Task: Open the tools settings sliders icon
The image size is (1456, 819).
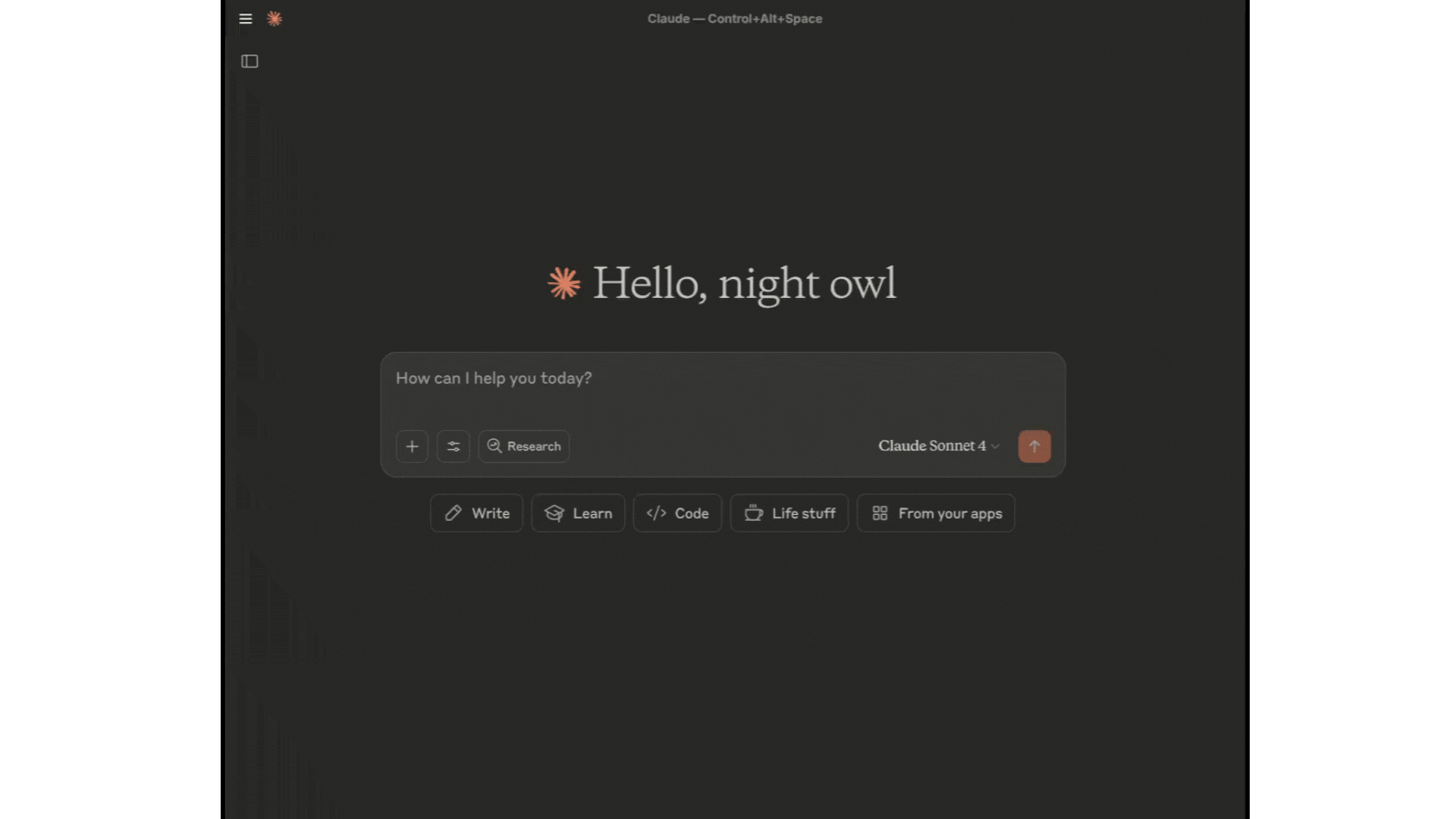Action: tap(453, 447)
